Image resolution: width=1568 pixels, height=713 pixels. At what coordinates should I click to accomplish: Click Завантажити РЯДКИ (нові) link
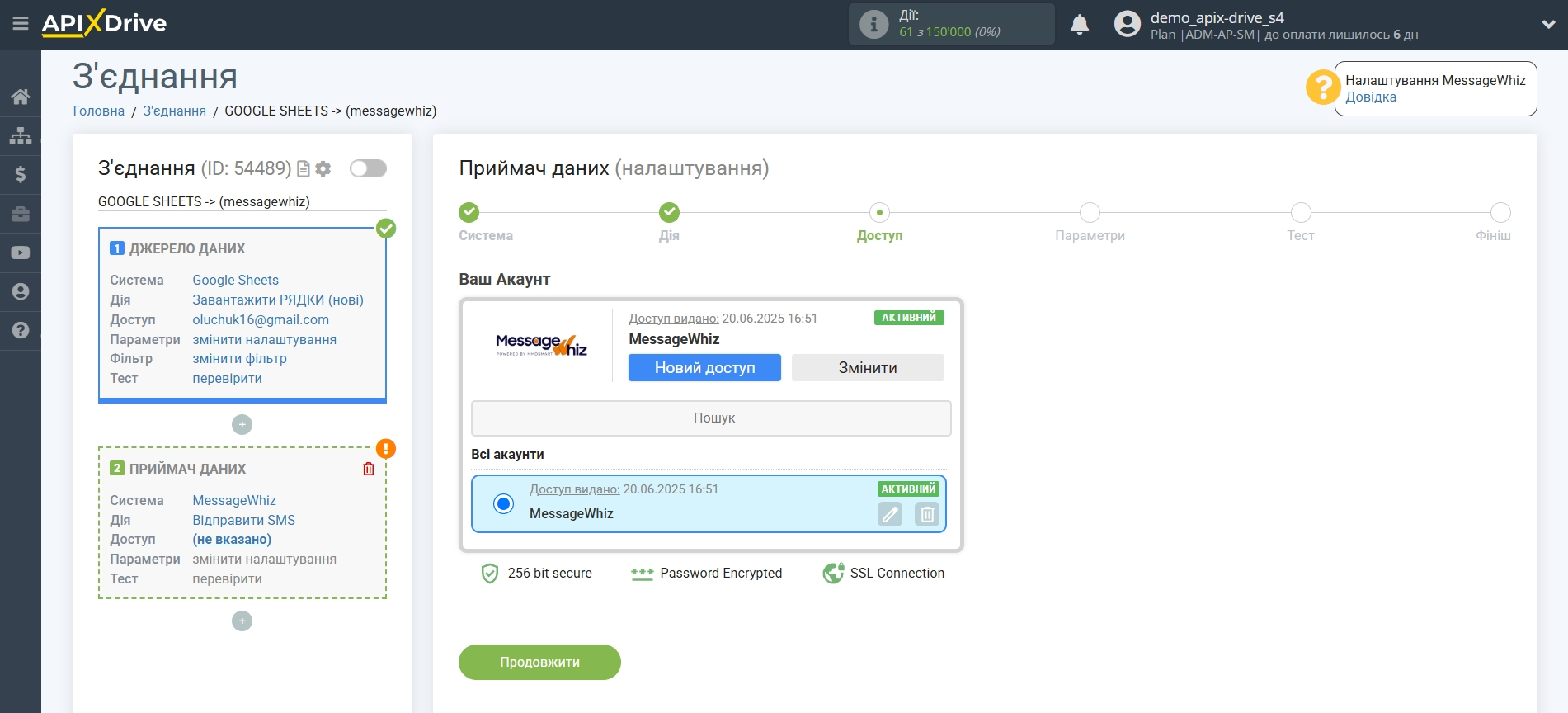tap(278, 300)
